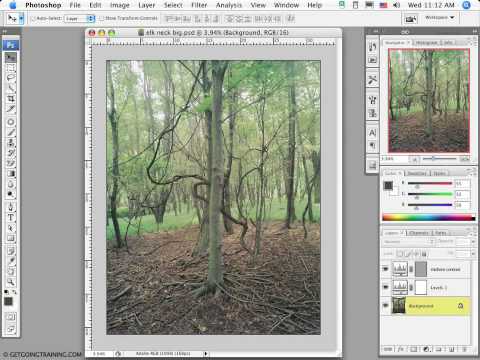Hide the topmost adjustment layer's eye icon
The image size is (480, 360).
pyautogui.click(x=386, y=269)
